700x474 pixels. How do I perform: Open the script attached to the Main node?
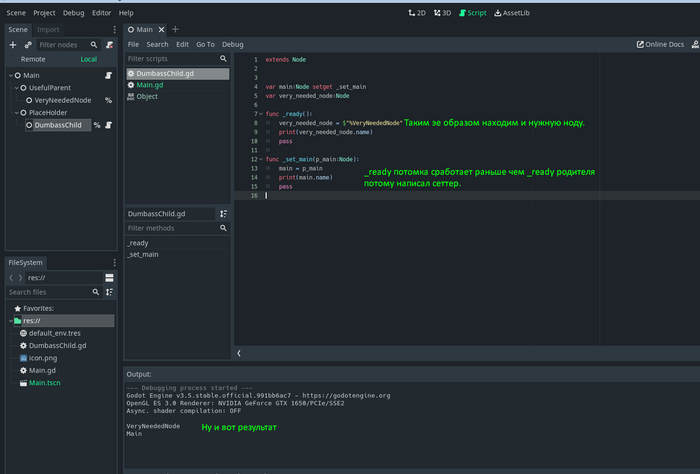click(x=109, y=75)
